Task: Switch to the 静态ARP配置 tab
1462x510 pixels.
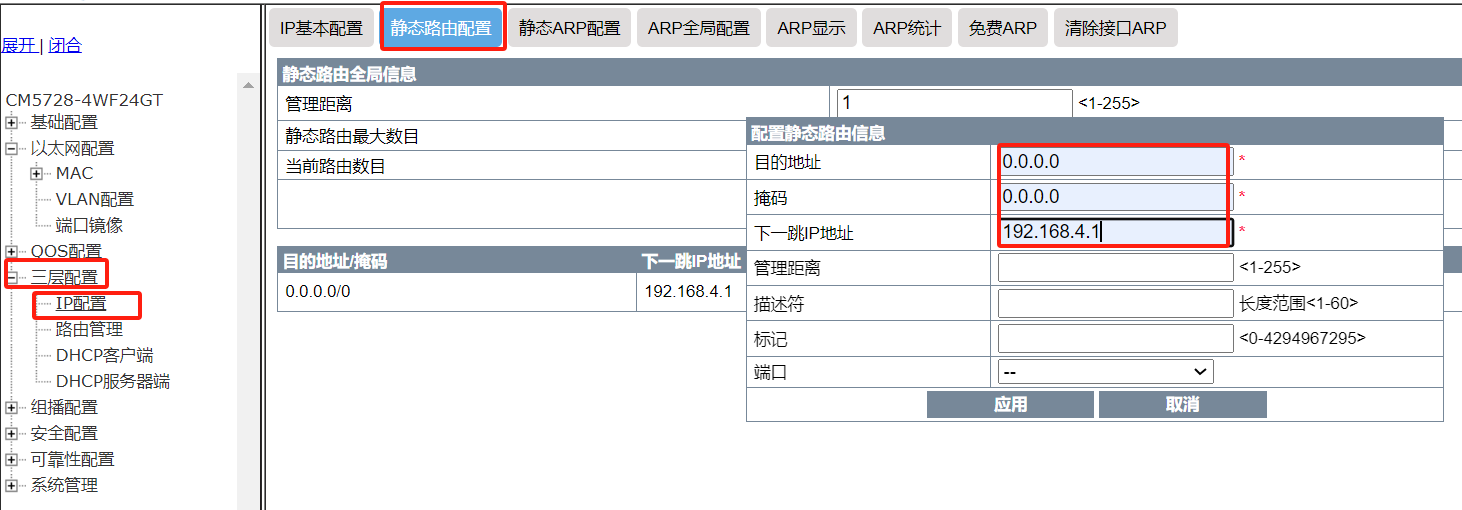Action: (x=569, y=28)
